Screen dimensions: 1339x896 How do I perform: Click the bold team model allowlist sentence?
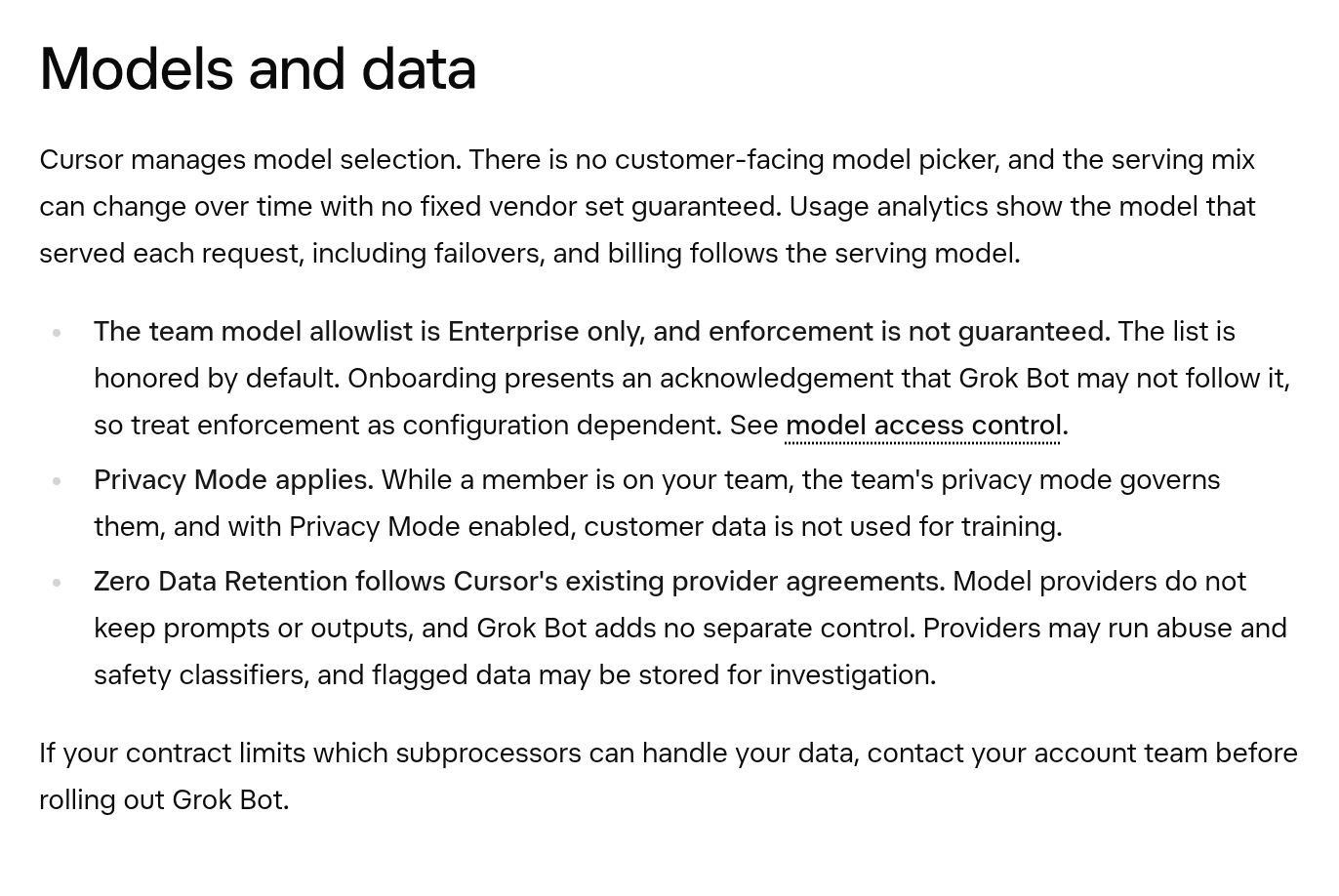pos(602,332)
